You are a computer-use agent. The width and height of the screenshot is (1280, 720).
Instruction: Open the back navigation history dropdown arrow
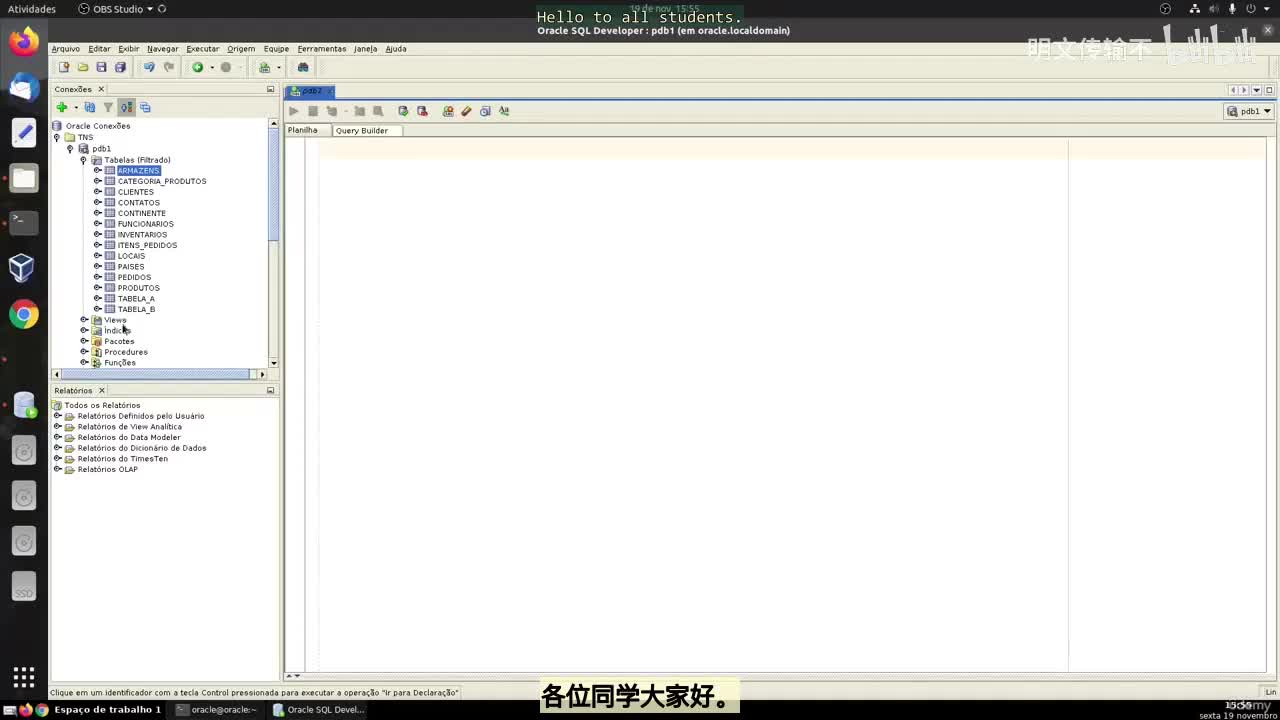pyautogui.click(x=211, y=67)
